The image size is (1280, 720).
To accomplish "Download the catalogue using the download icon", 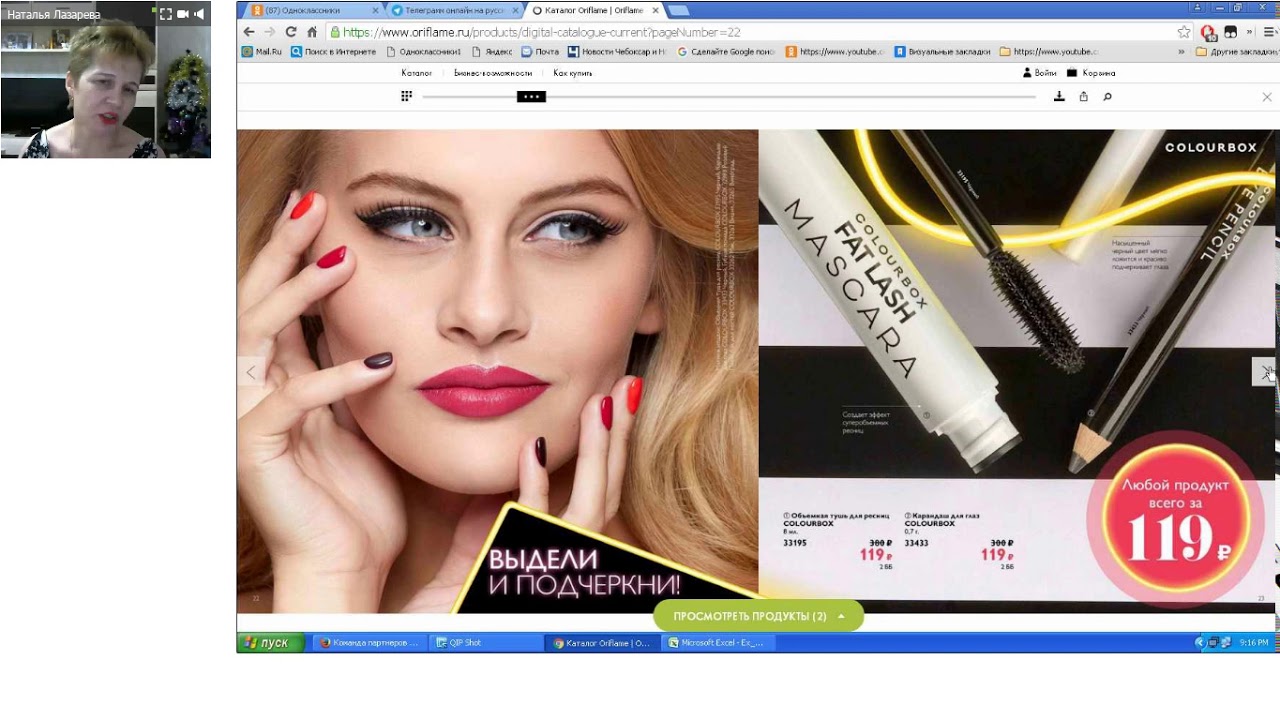I will pyautogui.click(x=1059, y=97).
